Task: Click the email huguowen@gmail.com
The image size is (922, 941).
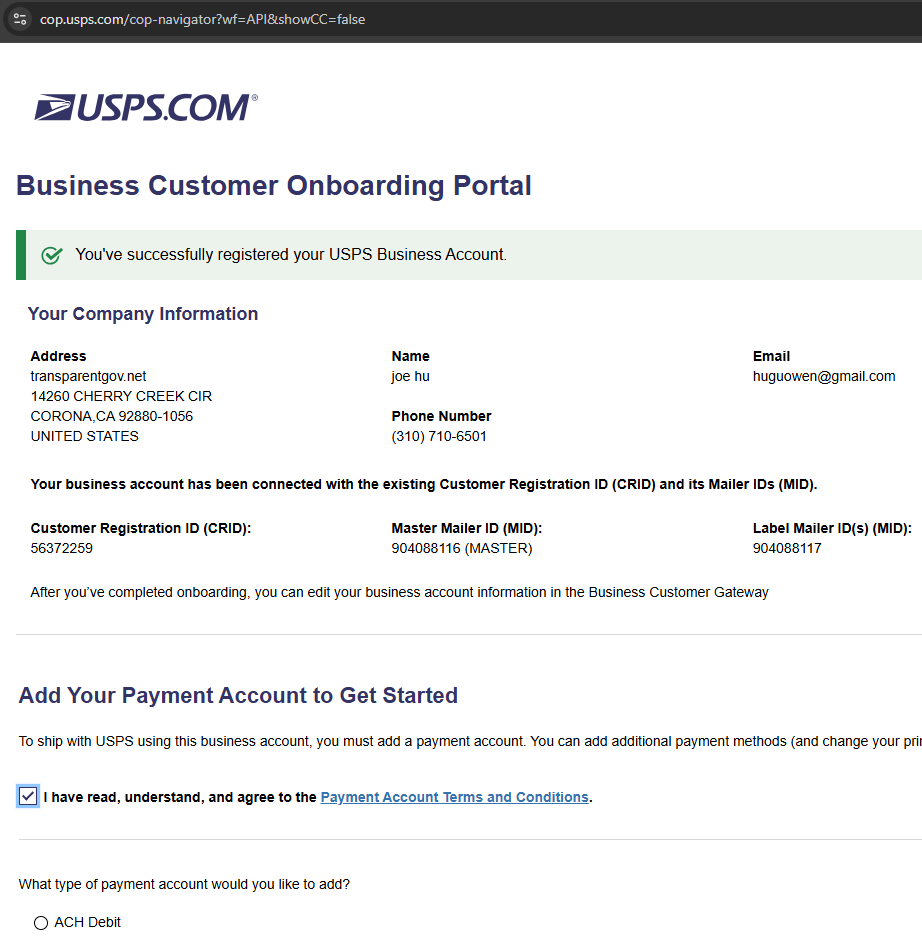Action: (x=823, y=376)
